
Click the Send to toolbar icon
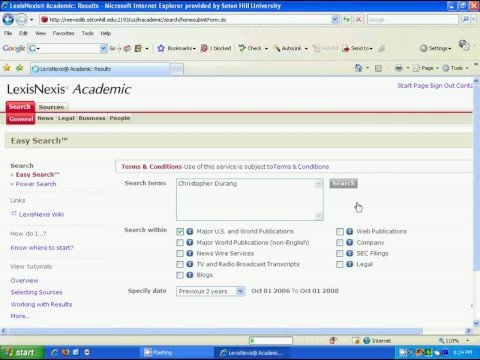346,48
